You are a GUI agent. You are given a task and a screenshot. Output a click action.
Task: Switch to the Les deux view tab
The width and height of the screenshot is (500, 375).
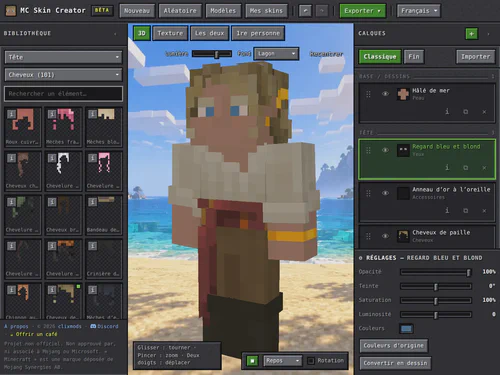click(x=209, y=33)
